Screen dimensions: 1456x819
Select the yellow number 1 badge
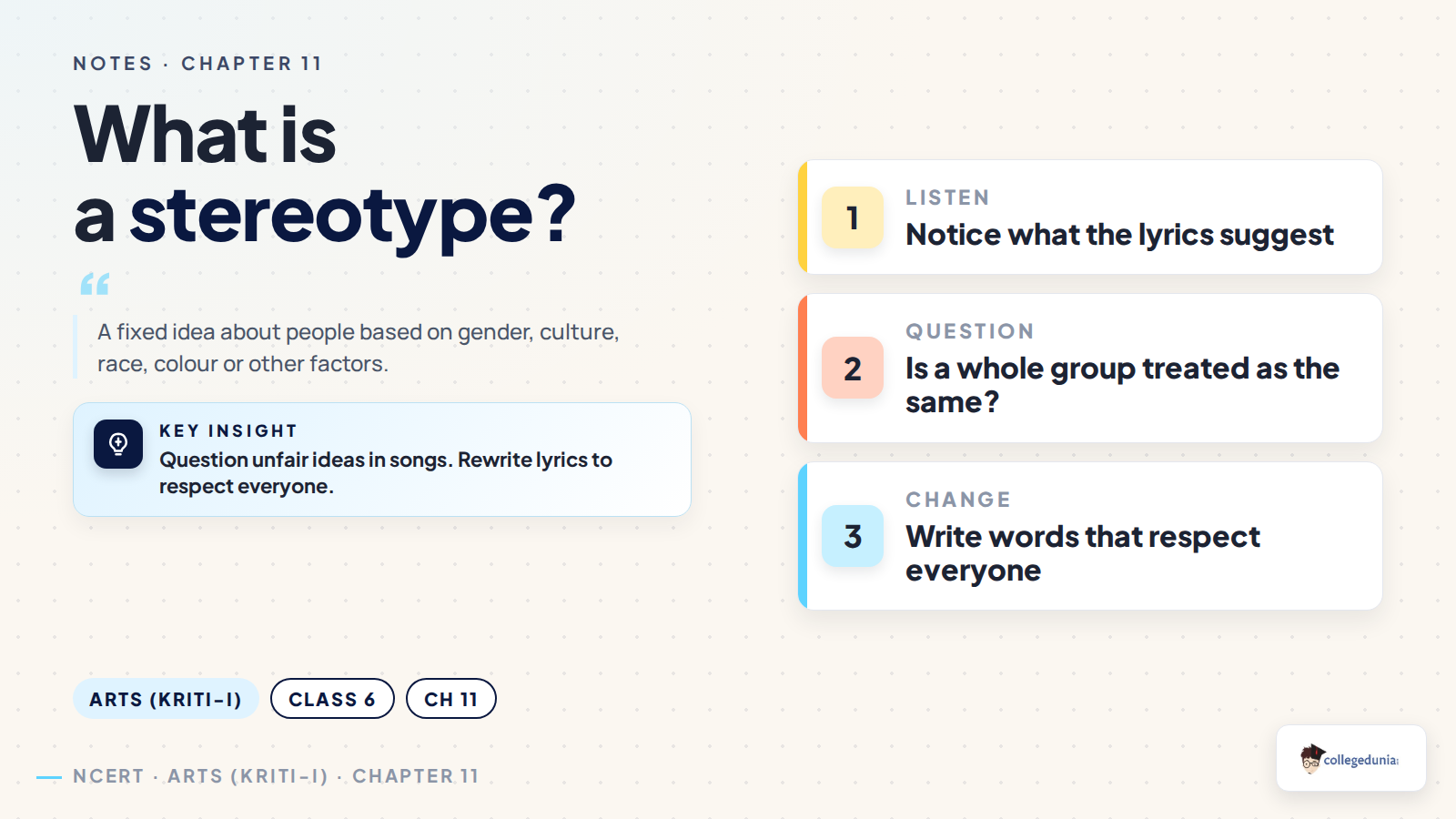click(x=853, y=217)
